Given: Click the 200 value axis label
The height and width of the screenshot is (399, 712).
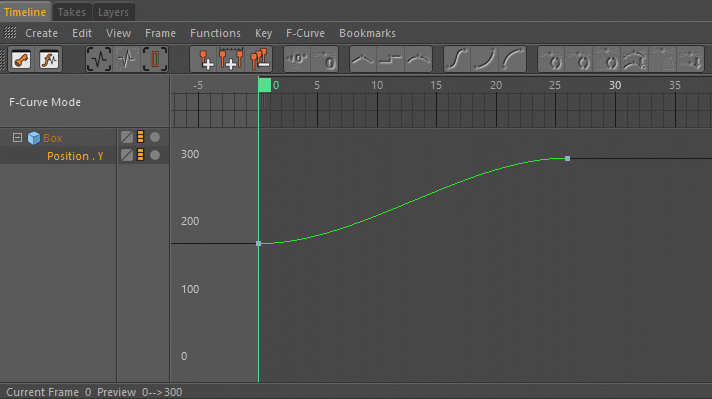Looking at the screenshot, I should [x=190, y=221].
